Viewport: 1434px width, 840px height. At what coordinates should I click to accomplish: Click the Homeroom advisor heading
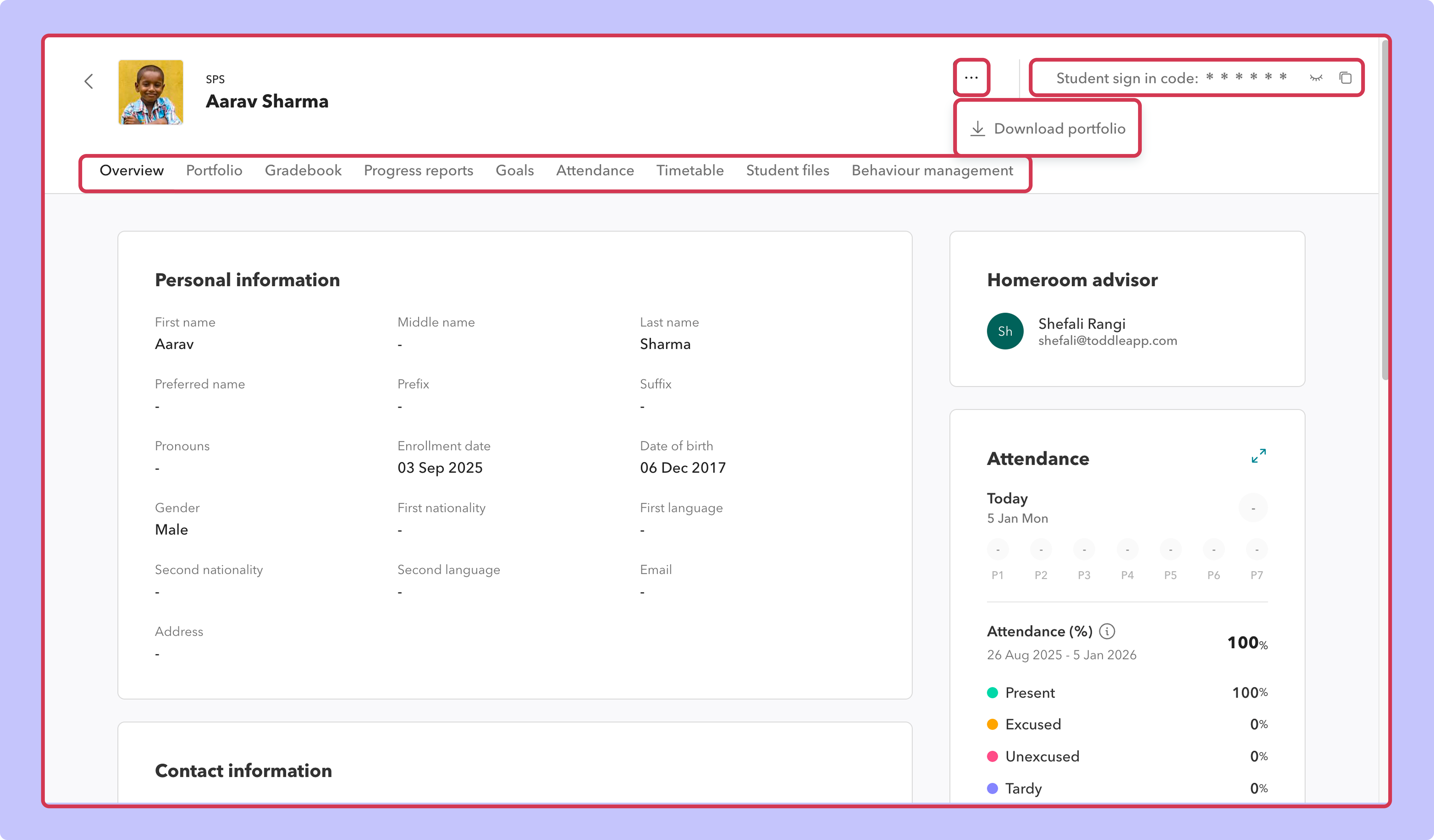pyautogui.click(x=1072, y=280)
